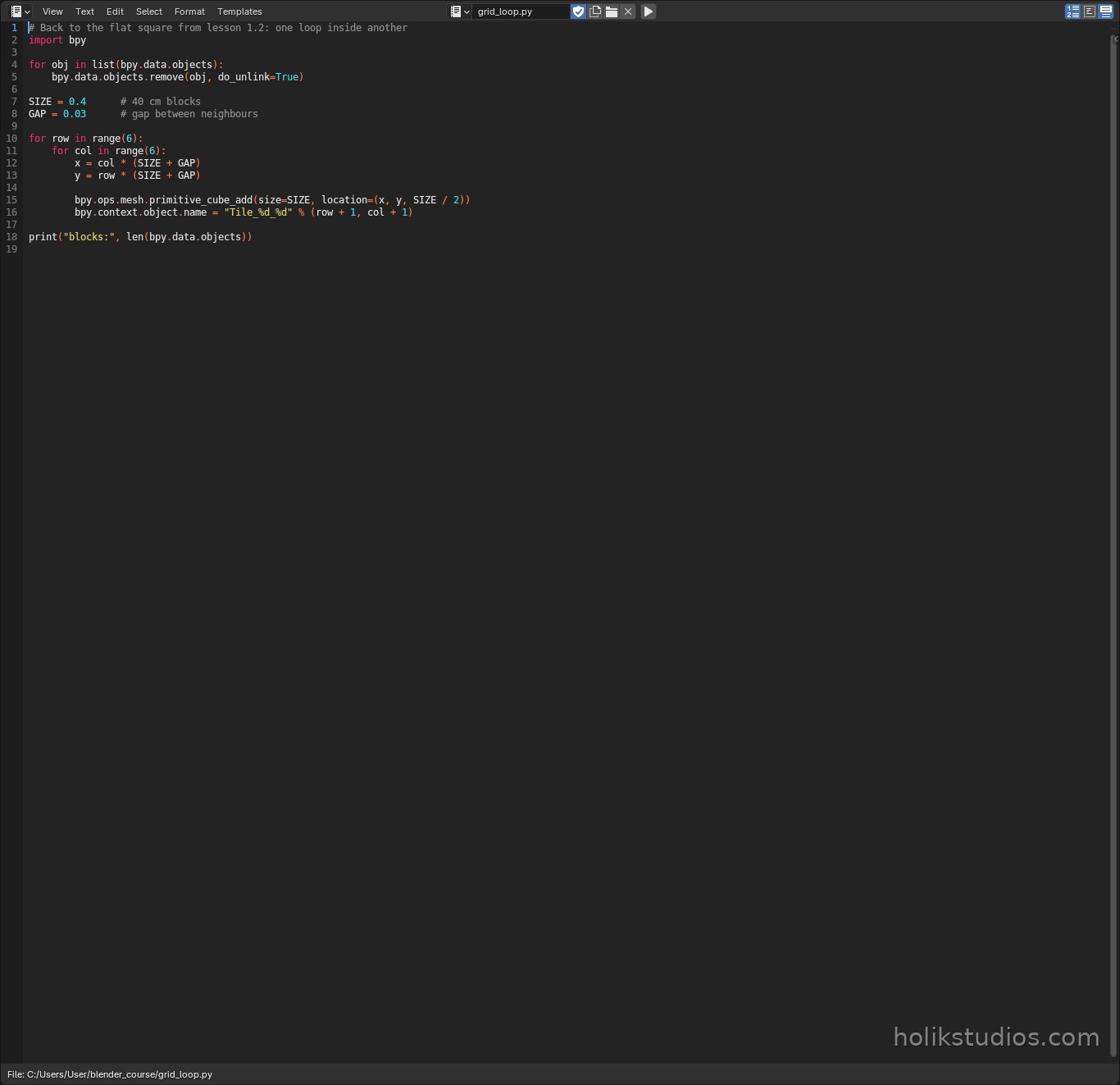Viewport: 1120px width, 1085px height.
Task: Toggle line numbers display
Action: click(1072, 11)
